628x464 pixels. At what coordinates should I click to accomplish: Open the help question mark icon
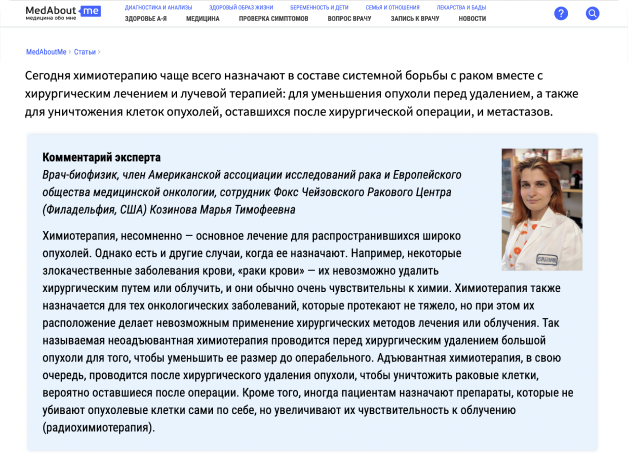[561, 13]
